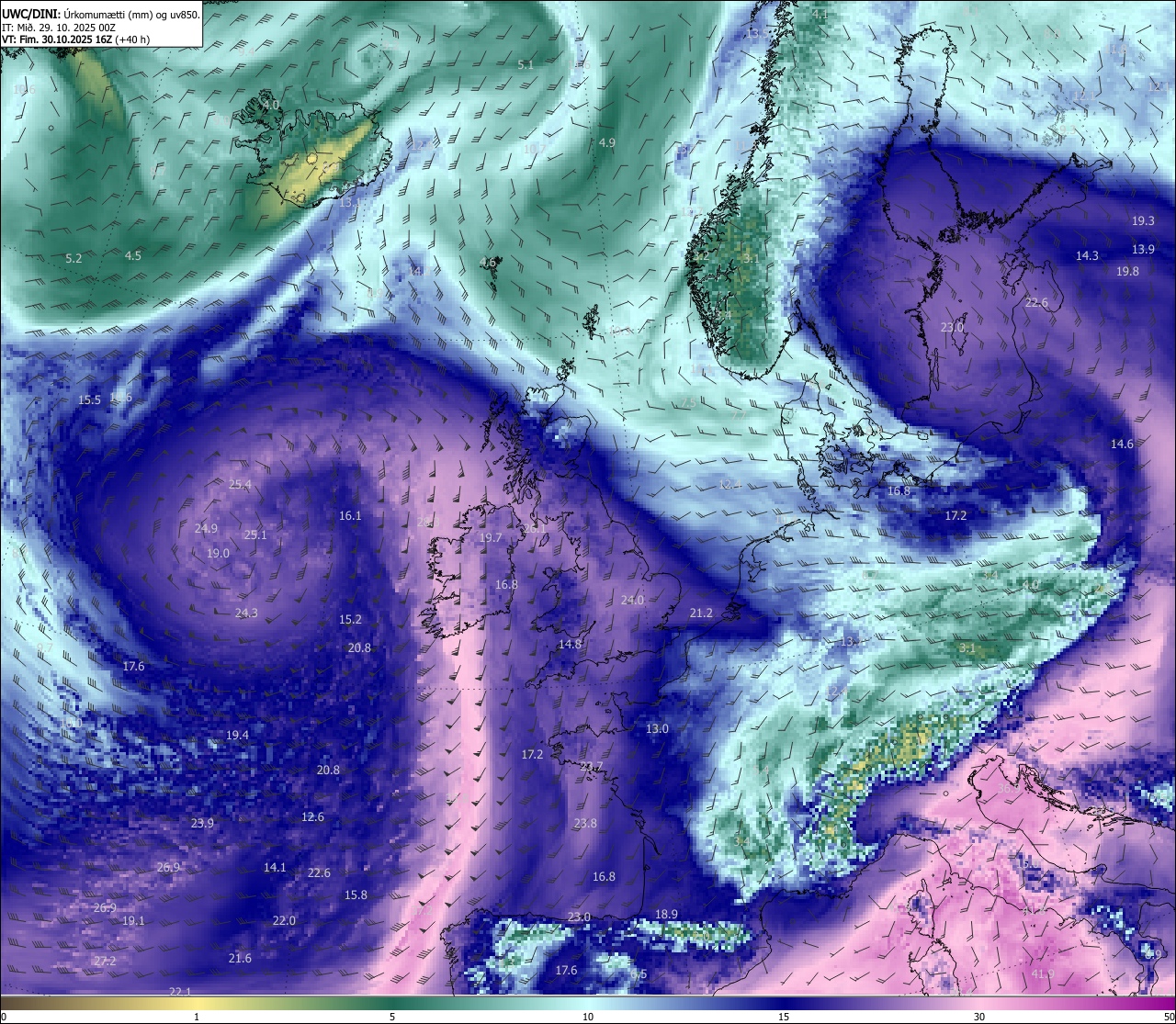Screen dimensions: 1176x1024
Task: Click the 19.0 value
Action: pos(218,554)
